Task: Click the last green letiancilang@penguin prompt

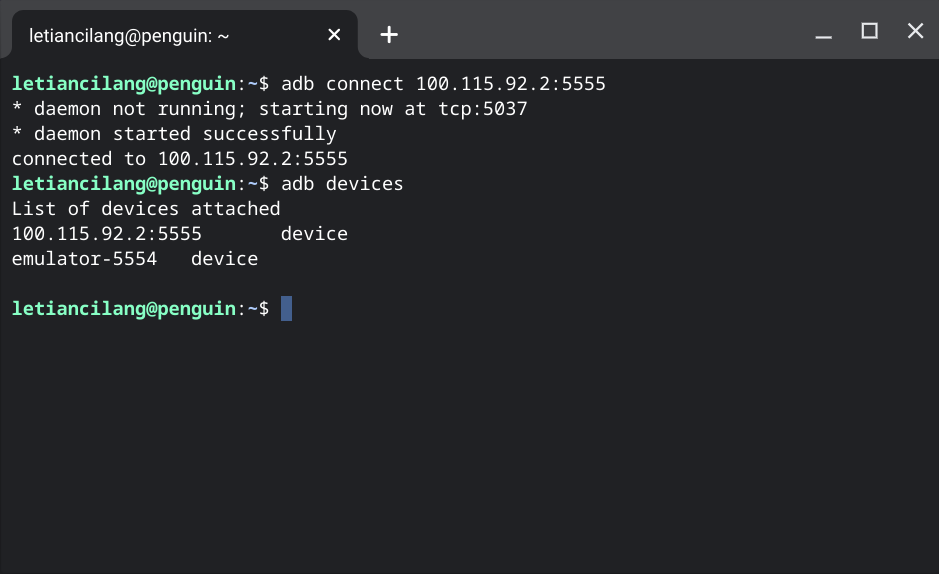Action: point(124,309)
